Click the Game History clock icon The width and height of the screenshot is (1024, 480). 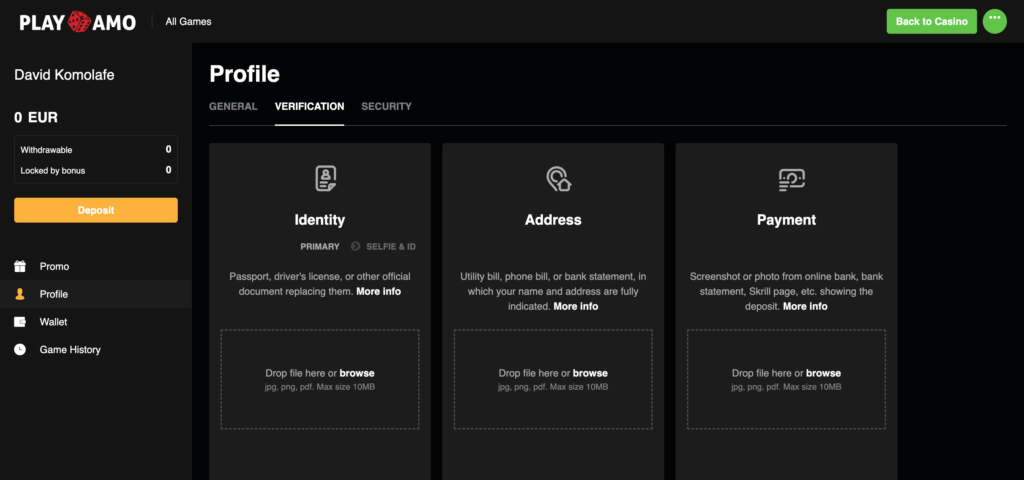pos(20,349)
